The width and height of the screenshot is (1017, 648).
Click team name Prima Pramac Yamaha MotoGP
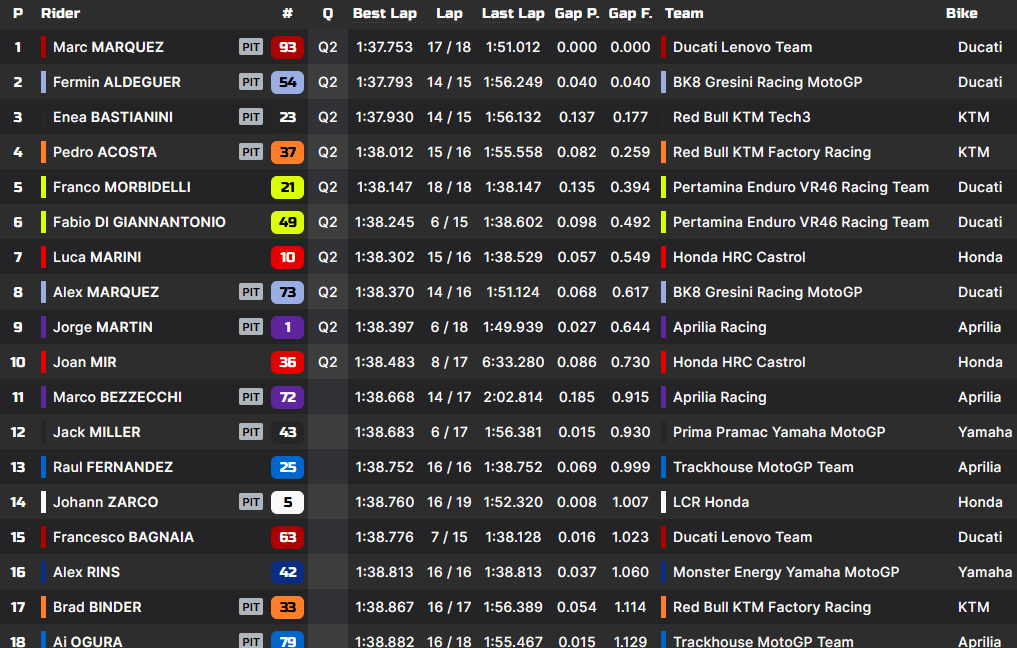pyautogui.click(x=779, y=433)
